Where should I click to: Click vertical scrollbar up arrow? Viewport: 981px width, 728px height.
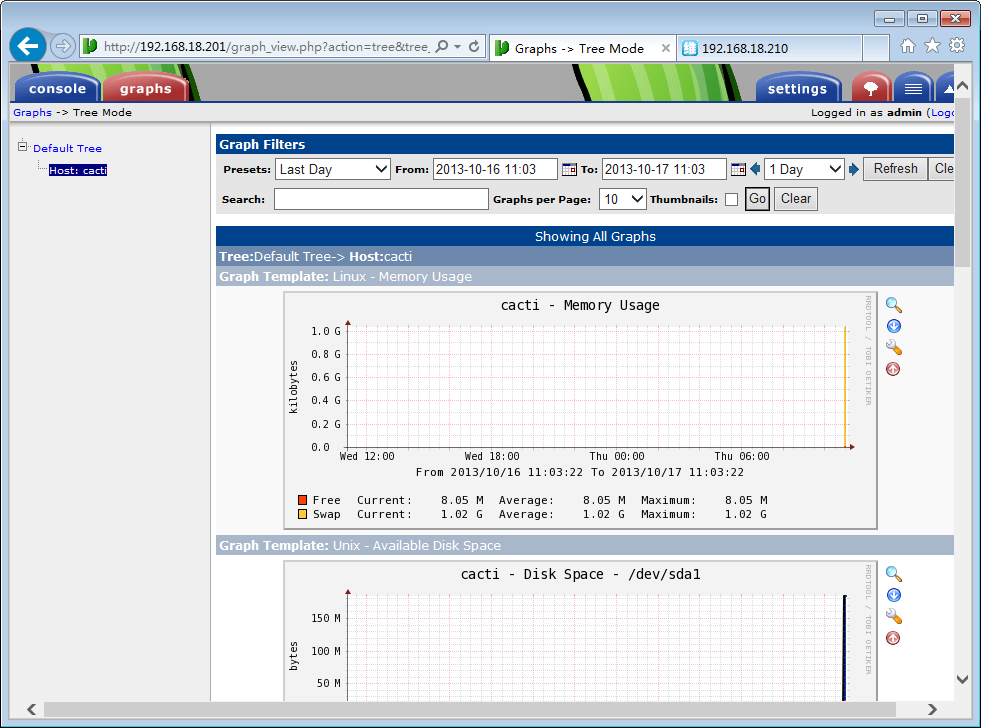pos(962,86)
